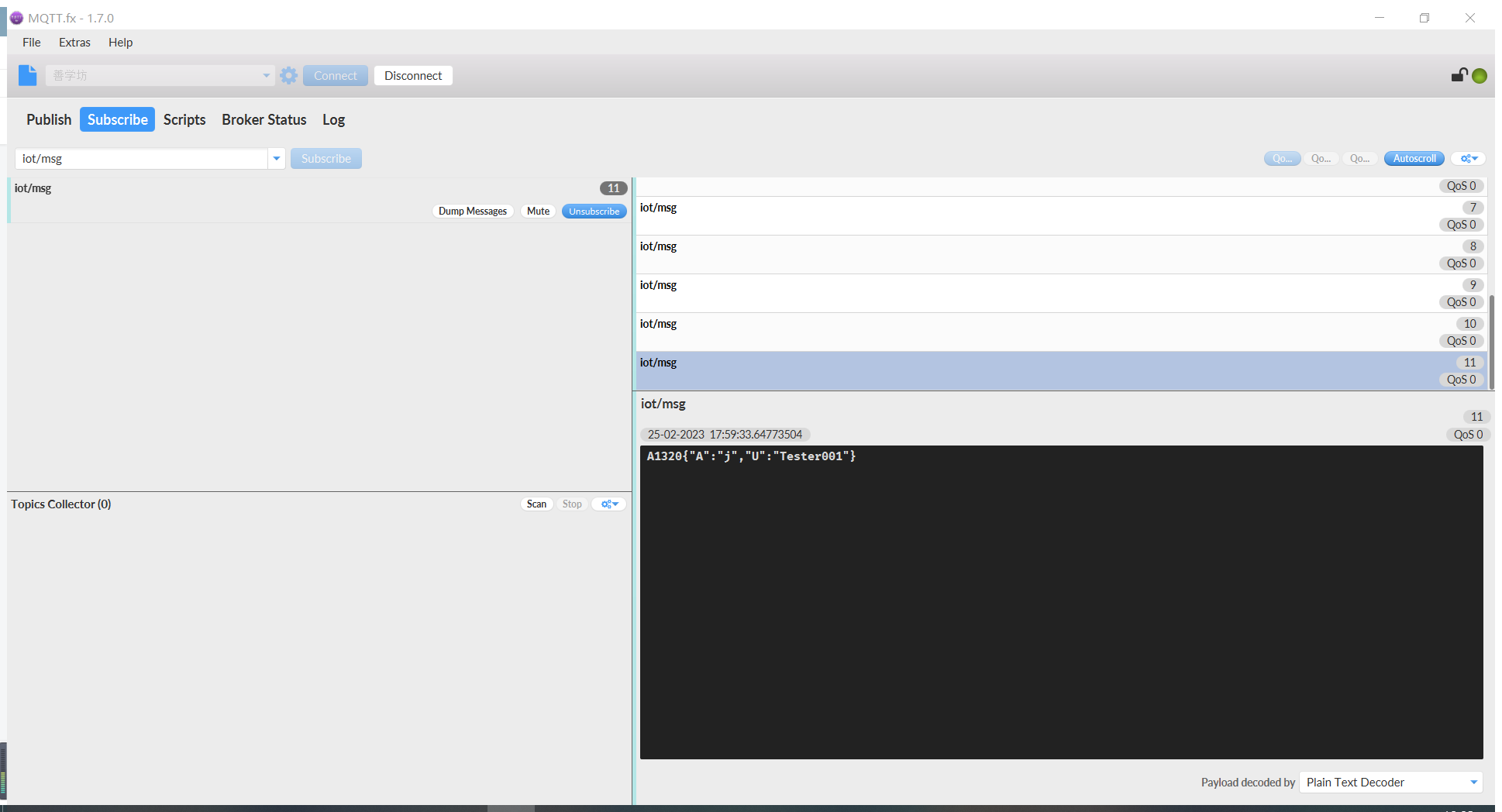Open connection profile settings gear
This screenshot has width=1502, height=812.
pyautogui.click(x=289, y=75)
